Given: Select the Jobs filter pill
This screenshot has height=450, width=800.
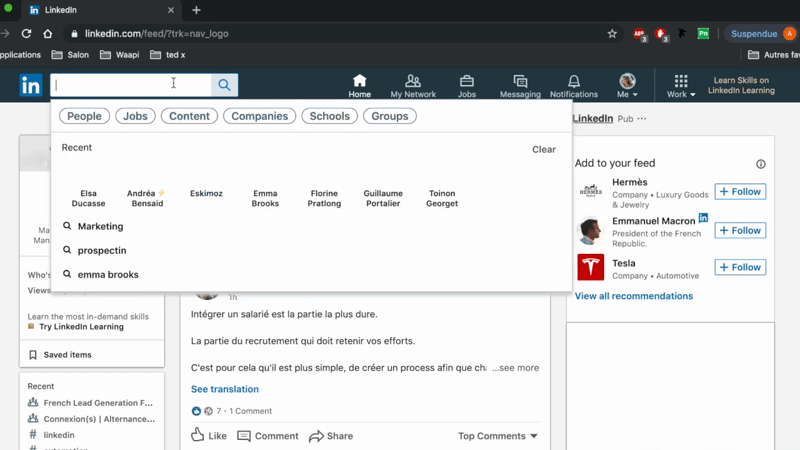Looking at the screenshot, I should coord(135,116).
